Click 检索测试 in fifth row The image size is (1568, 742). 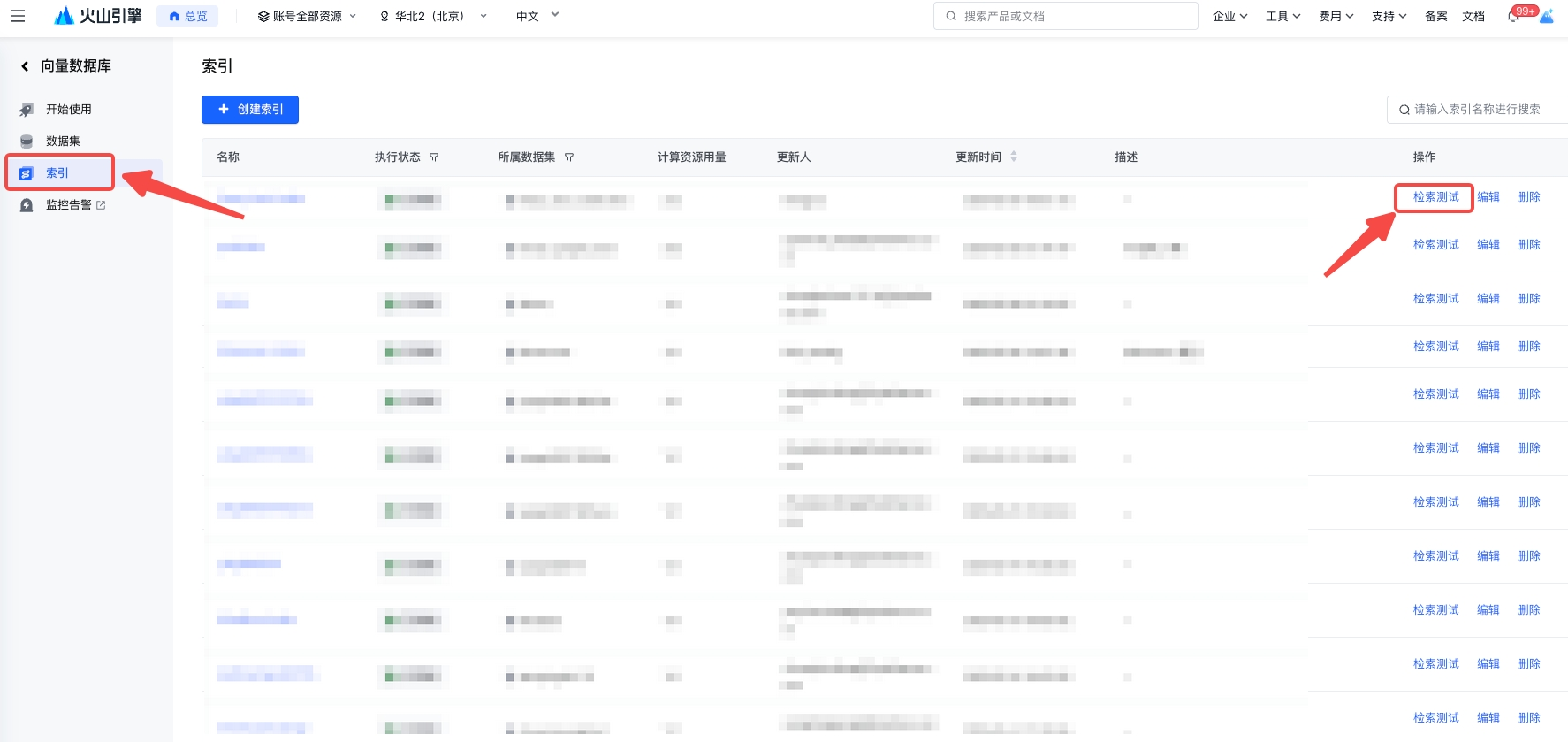pos(1436,394)
